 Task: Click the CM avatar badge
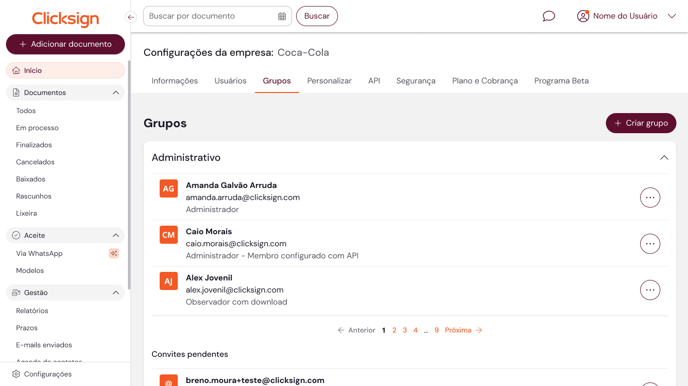[168, 235]
